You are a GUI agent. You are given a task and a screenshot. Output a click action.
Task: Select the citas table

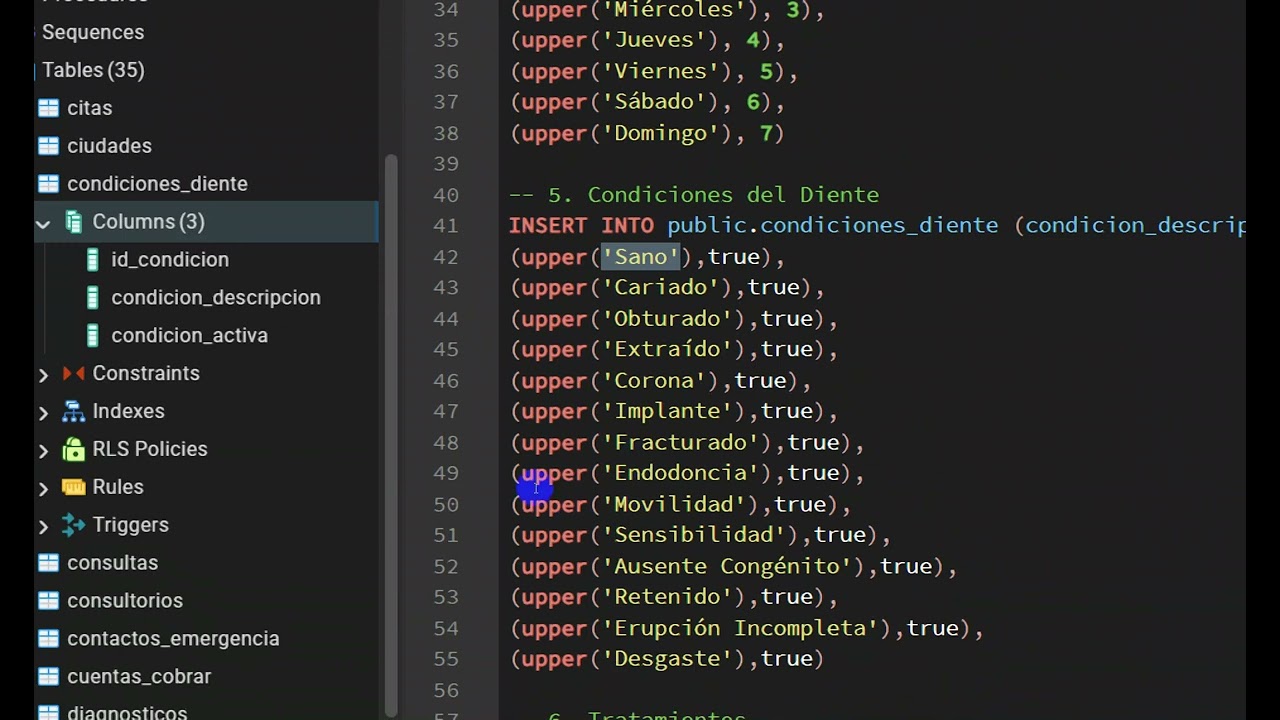pos(89,108)
